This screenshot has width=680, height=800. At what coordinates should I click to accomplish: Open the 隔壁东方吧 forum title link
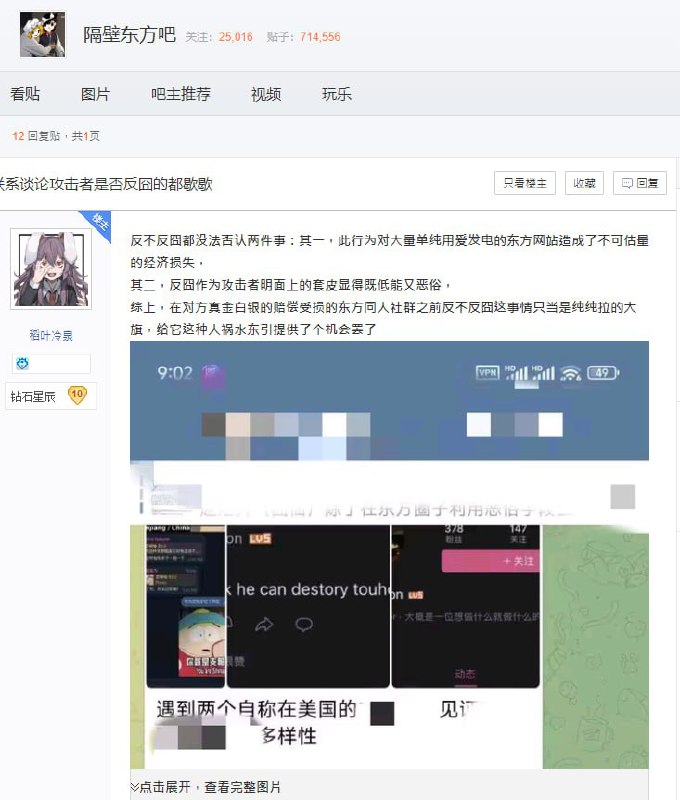pos(130,35)
